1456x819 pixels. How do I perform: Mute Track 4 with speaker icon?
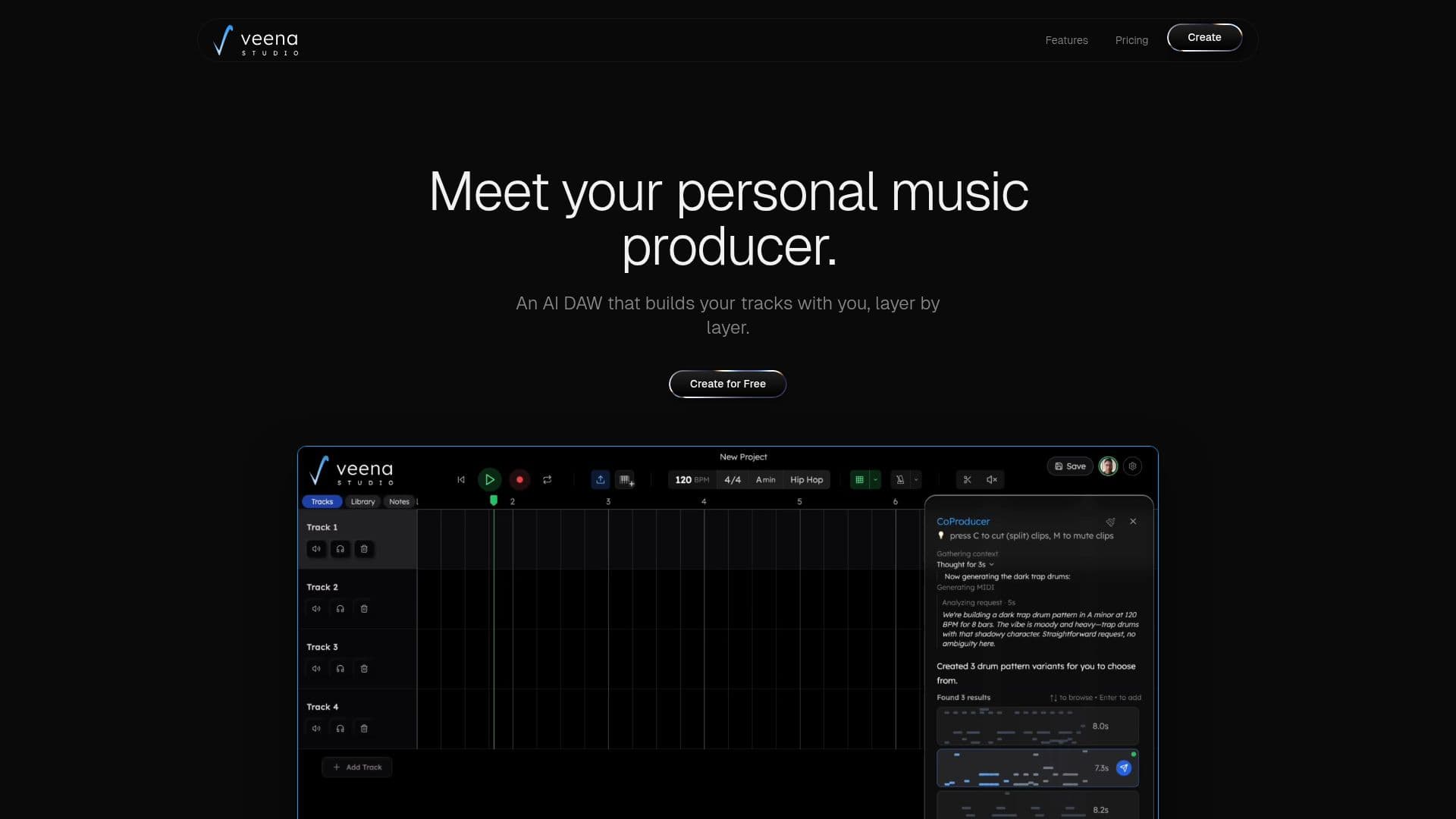[x=316, y=729]
